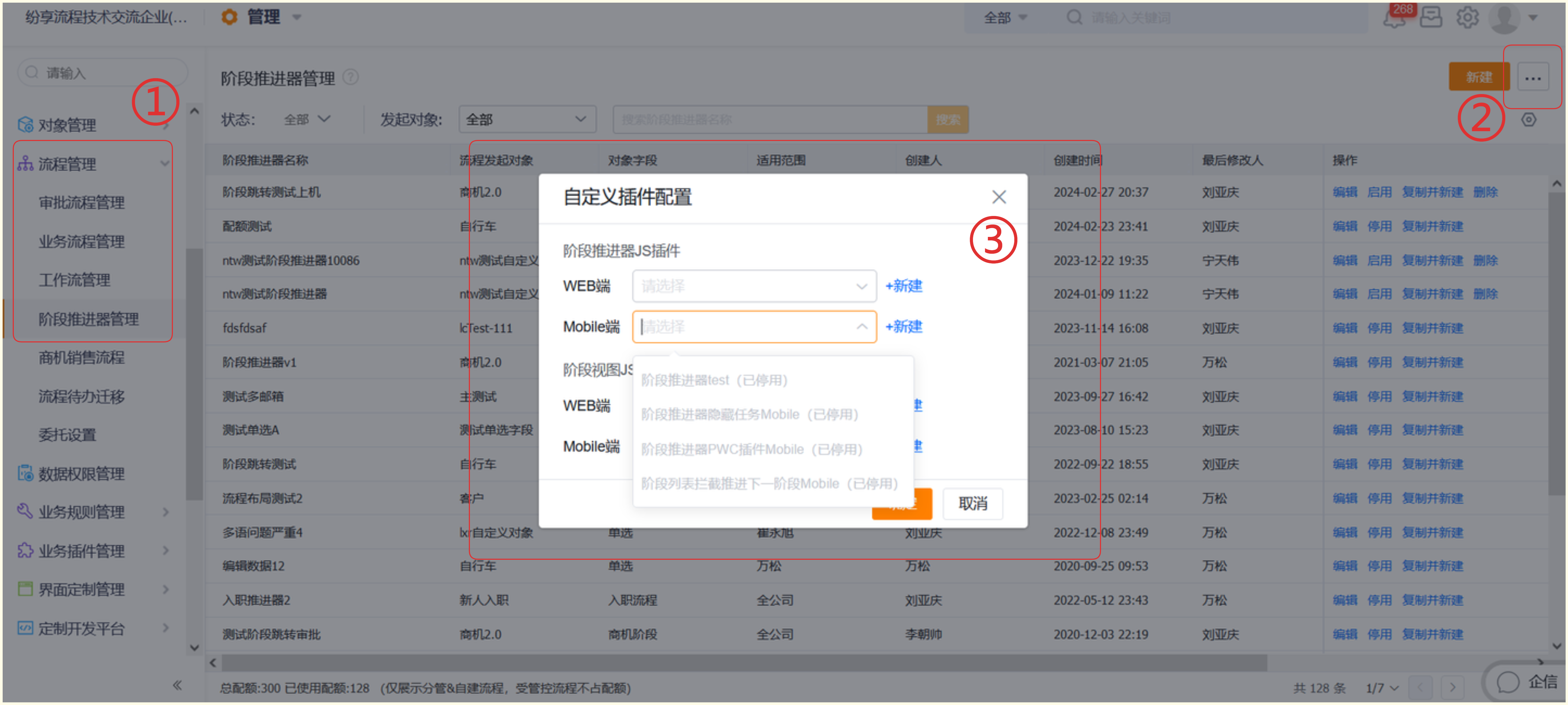
Task: Click 取消 in the plugin dialog
Action: click(973, 504)
